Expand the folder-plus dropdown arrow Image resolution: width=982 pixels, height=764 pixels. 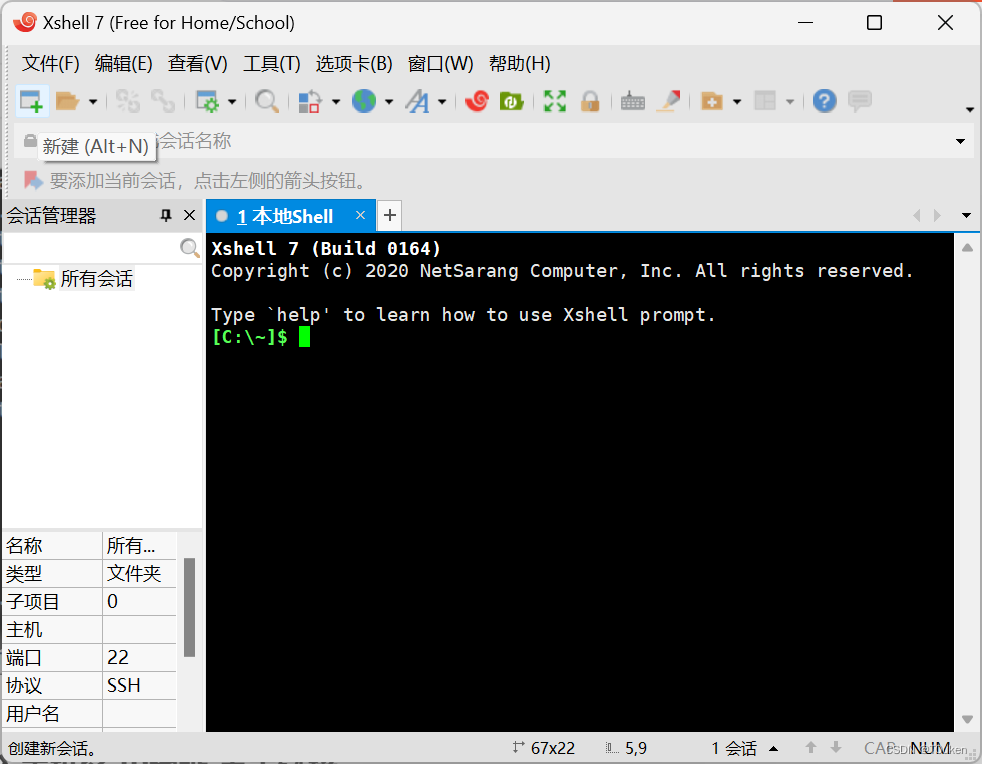tap(737, 101)
